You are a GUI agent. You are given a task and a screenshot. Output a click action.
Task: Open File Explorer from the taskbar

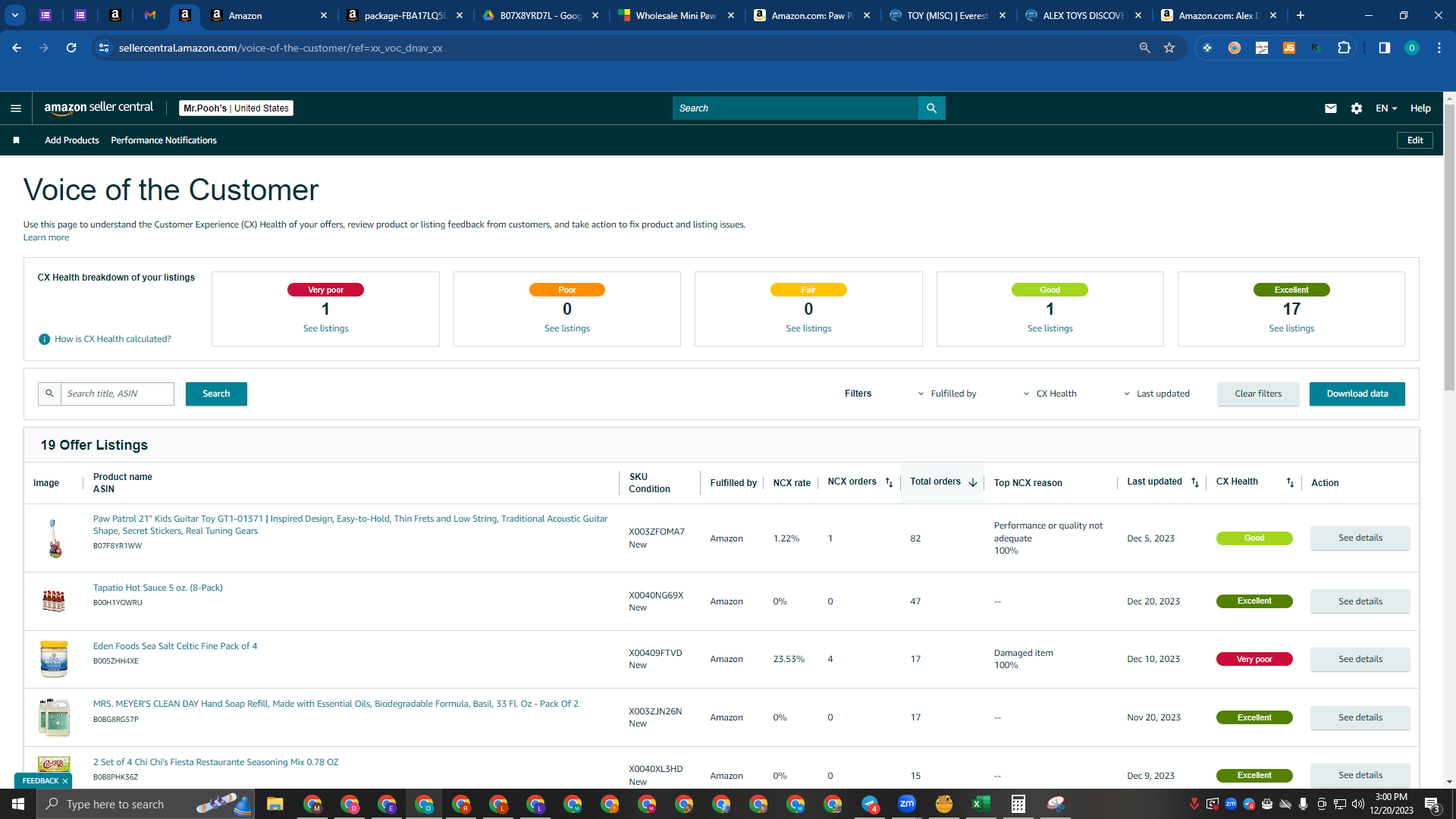pyautogui.click(x=275, y=804)
